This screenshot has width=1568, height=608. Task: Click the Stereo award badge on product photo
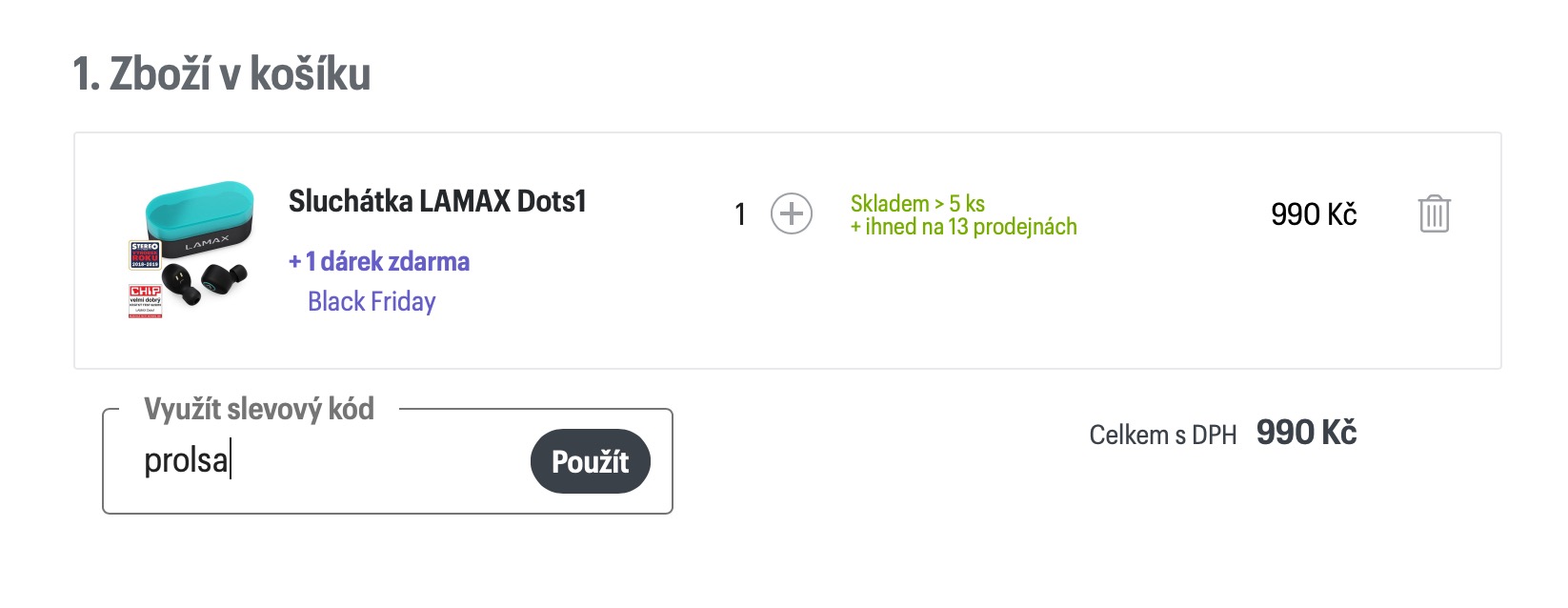pos(145,254)
